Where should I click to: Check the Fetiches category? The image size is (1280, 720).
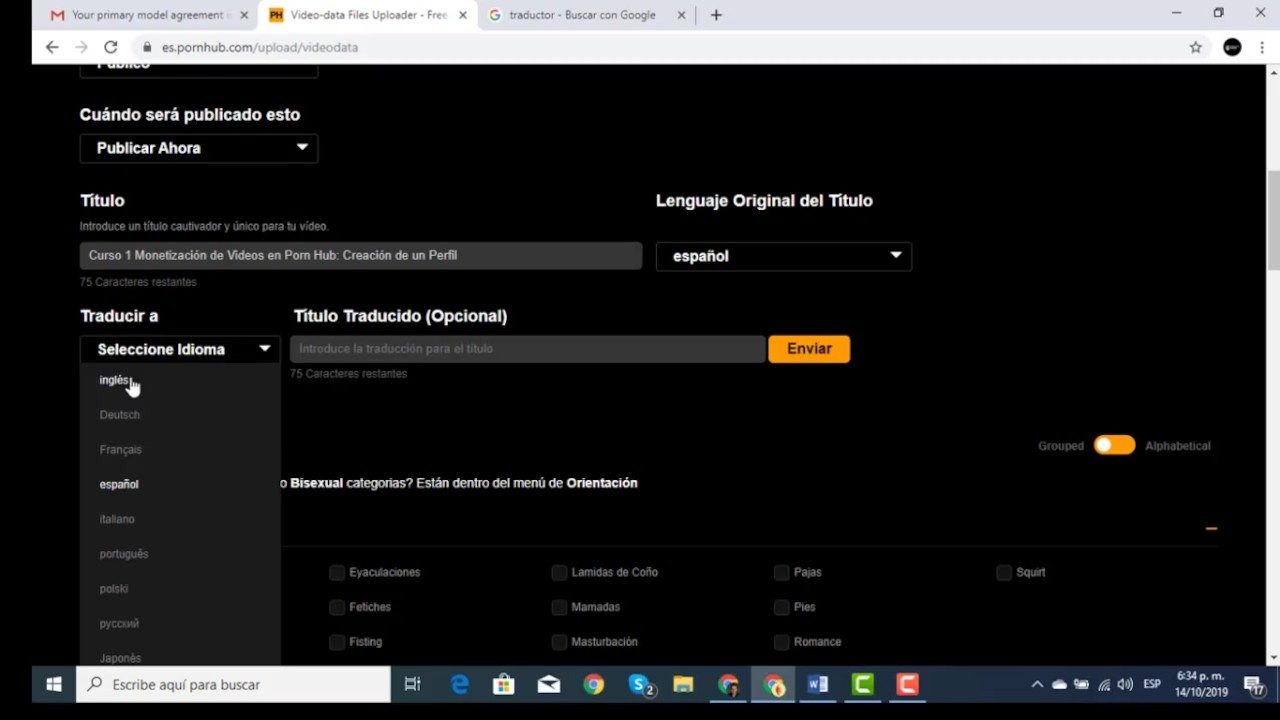pos(337,607)
